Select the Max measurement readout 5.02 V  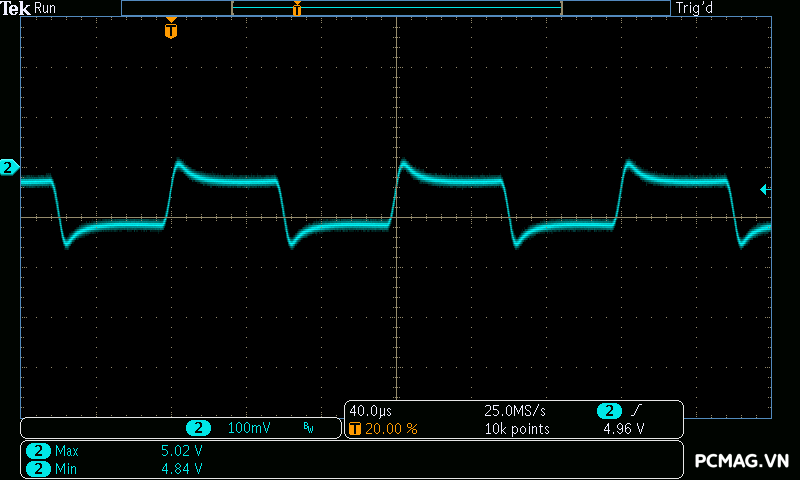(181, 451)
